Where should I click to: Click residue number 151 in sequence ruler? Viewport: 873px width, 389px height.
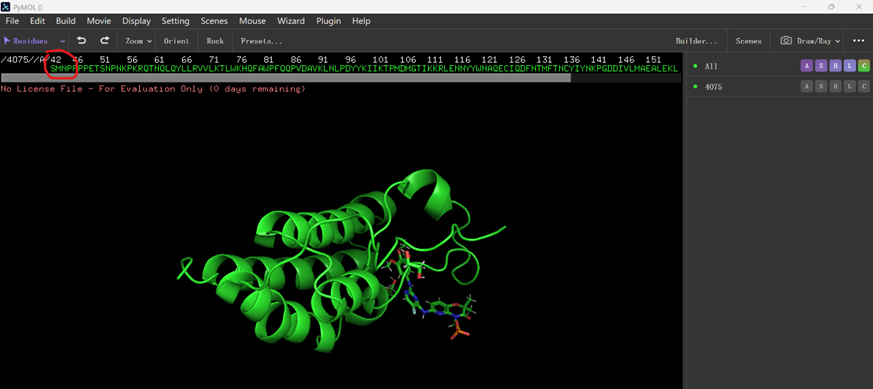pos(653,60)
